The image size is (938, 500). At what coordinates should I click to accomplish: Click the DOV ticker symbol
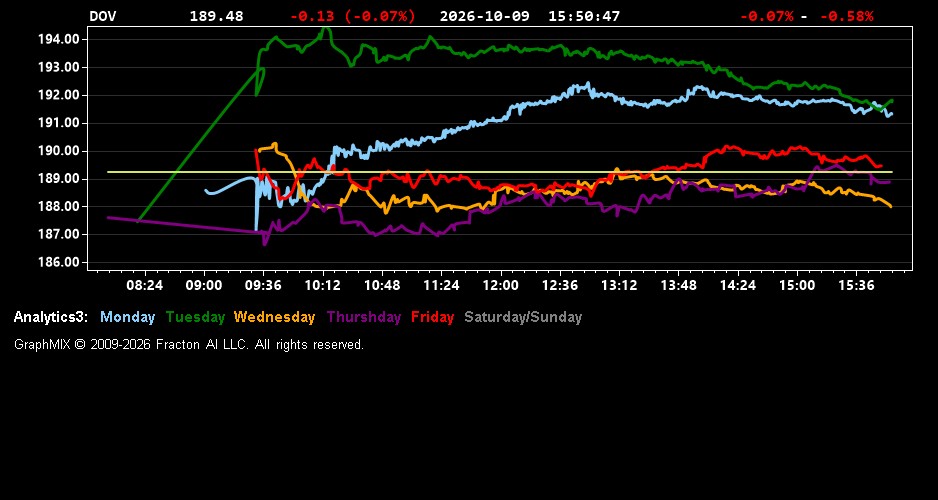[103, 16]
